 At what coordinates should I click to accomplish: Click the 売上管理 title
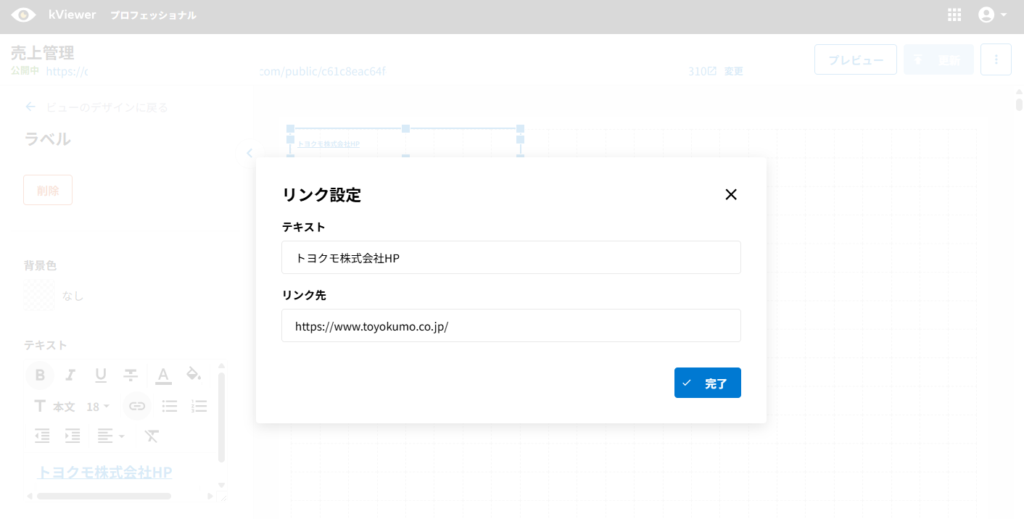pos(42,52)
